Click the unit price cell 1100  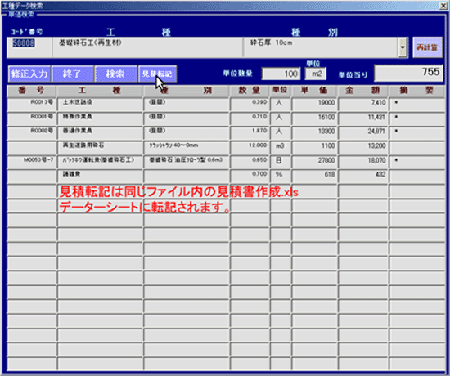coord(314,147)
